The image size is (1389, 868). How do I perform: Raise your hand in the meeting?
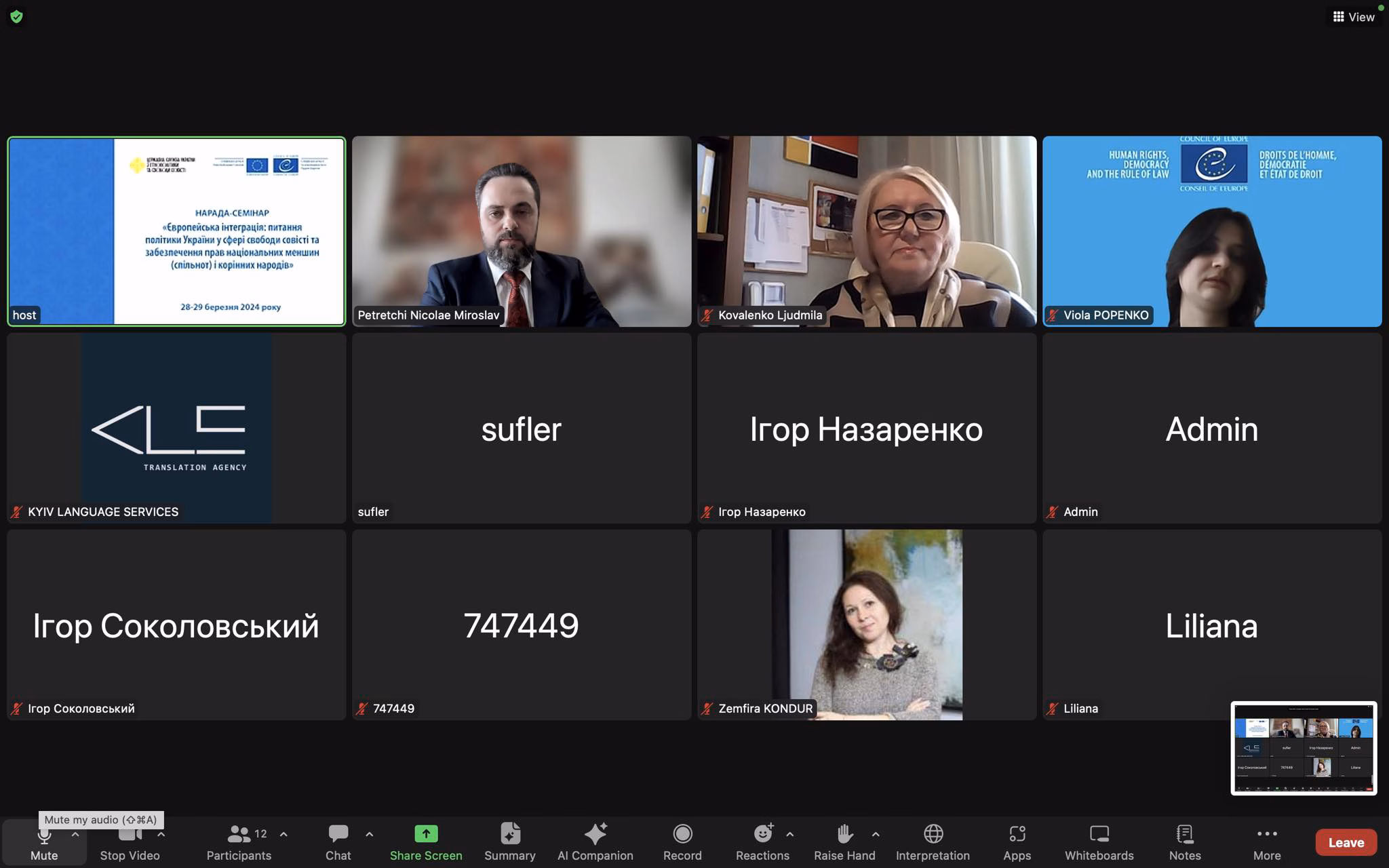pos(844,842)
